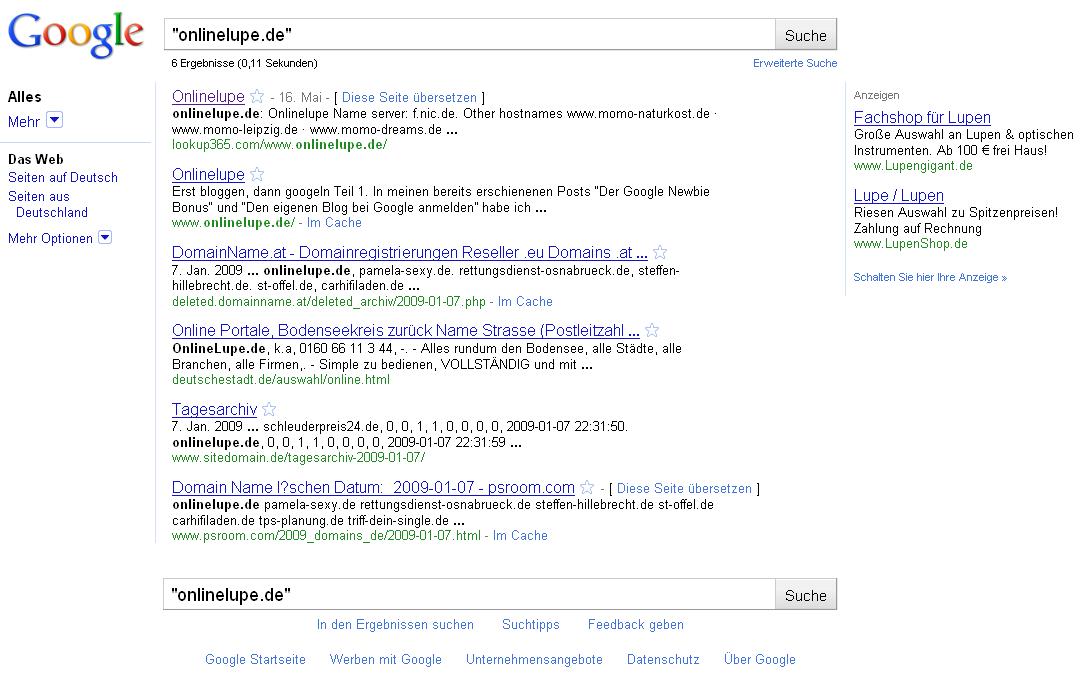Open Mehr Optionen link
The width and height of the screenshot is (1085, 673).
coord(51,239)
